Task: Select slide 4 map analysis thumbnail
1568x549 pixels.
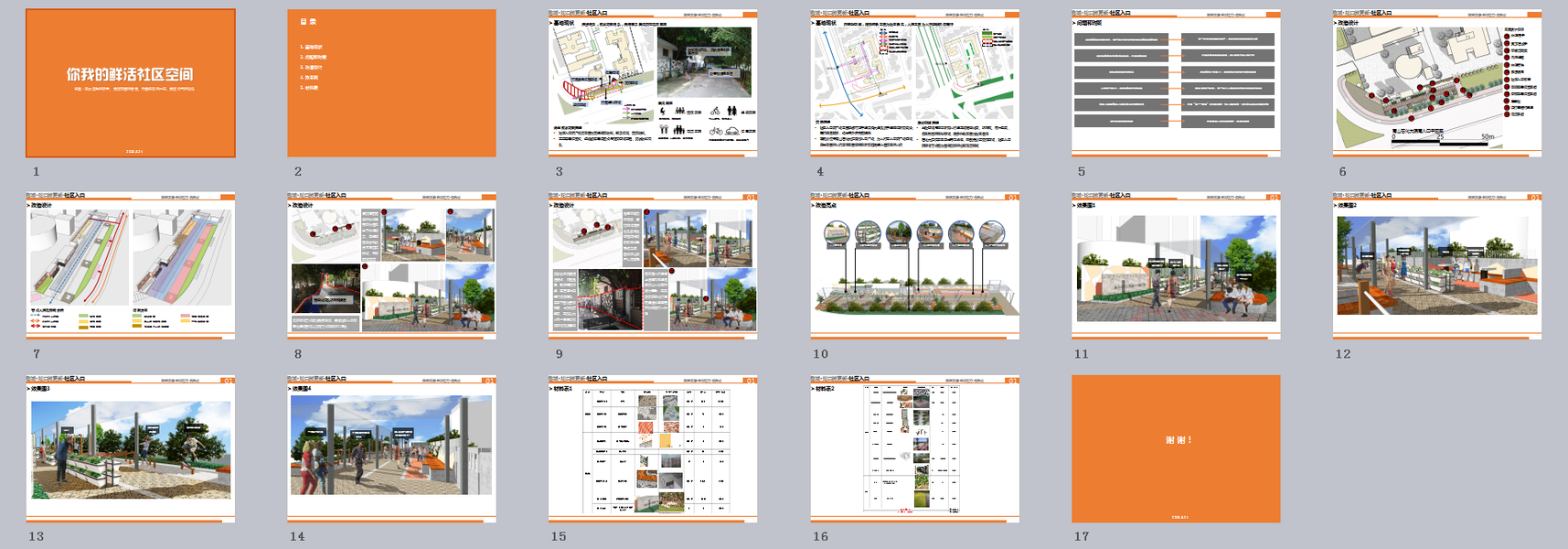Action: pos(914,83)
